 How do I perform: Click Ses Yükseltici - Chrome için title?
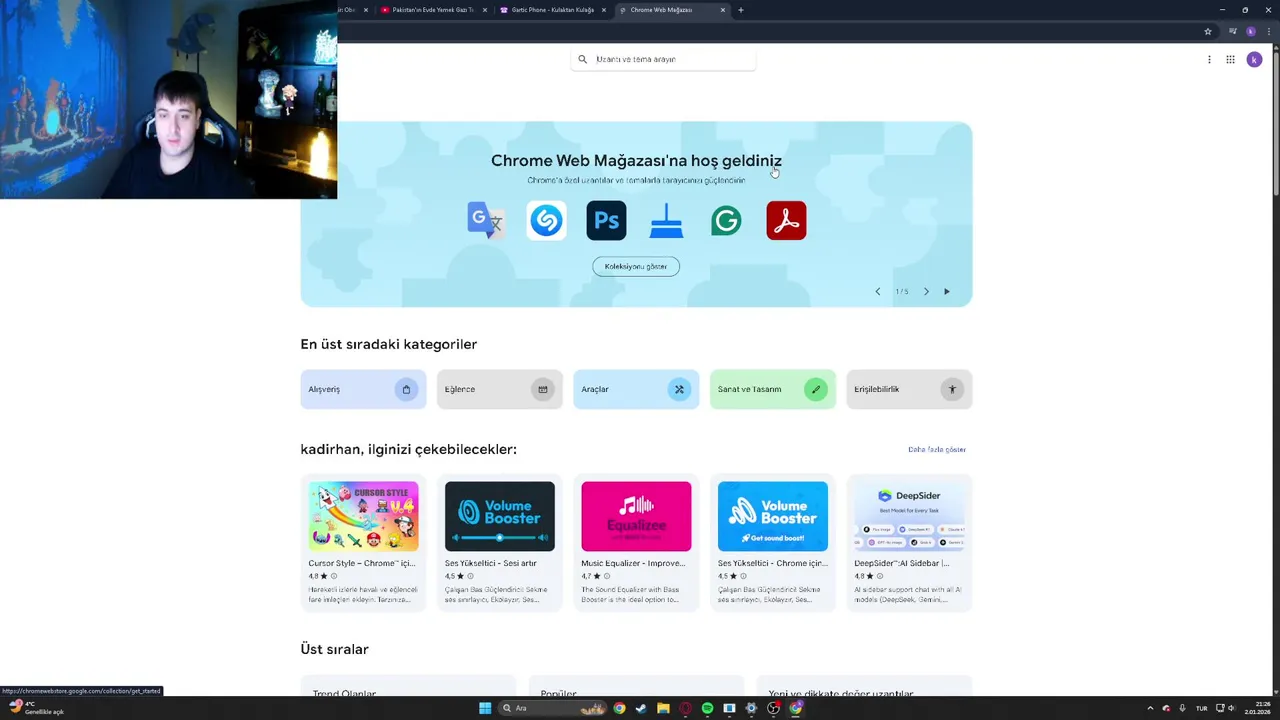point(772,563)
